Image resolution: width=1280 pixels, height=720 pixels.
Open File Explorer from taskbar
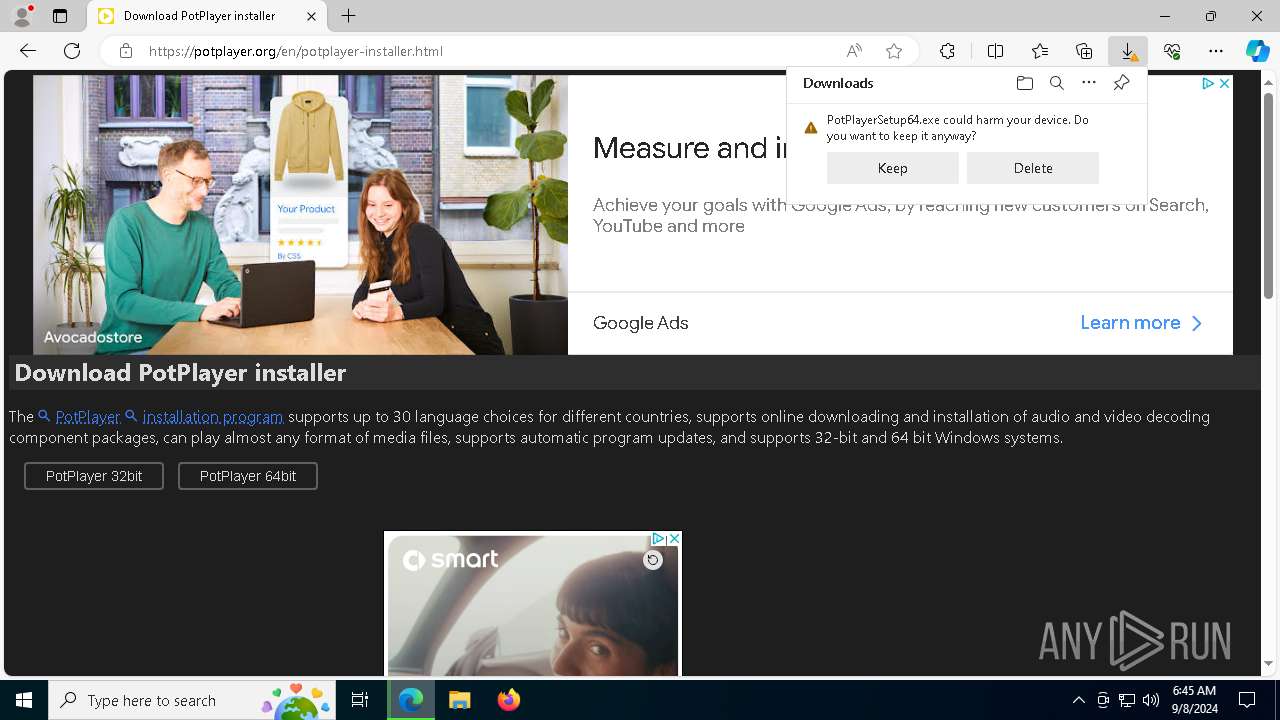coord(460,700)
